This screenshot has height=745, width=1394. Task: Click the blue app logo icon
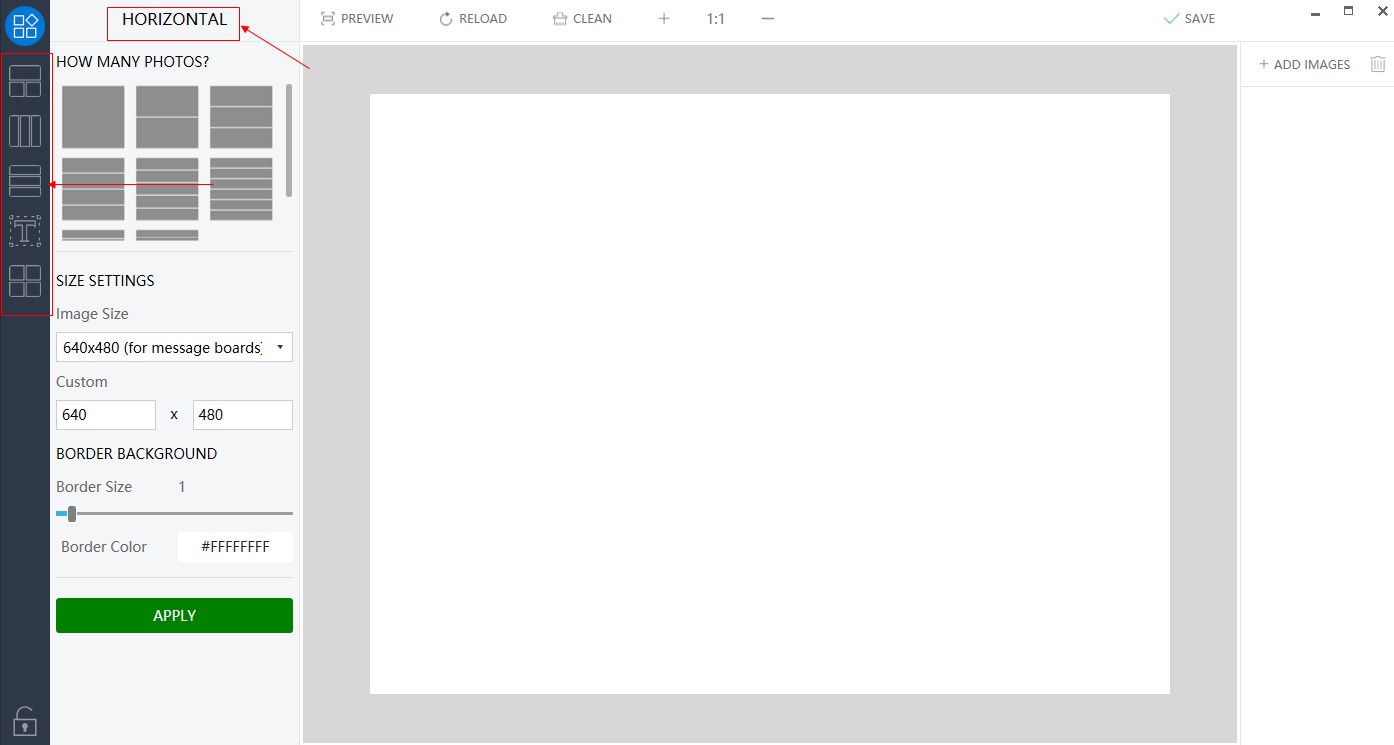pyautogui.click(x=25, y=25)
